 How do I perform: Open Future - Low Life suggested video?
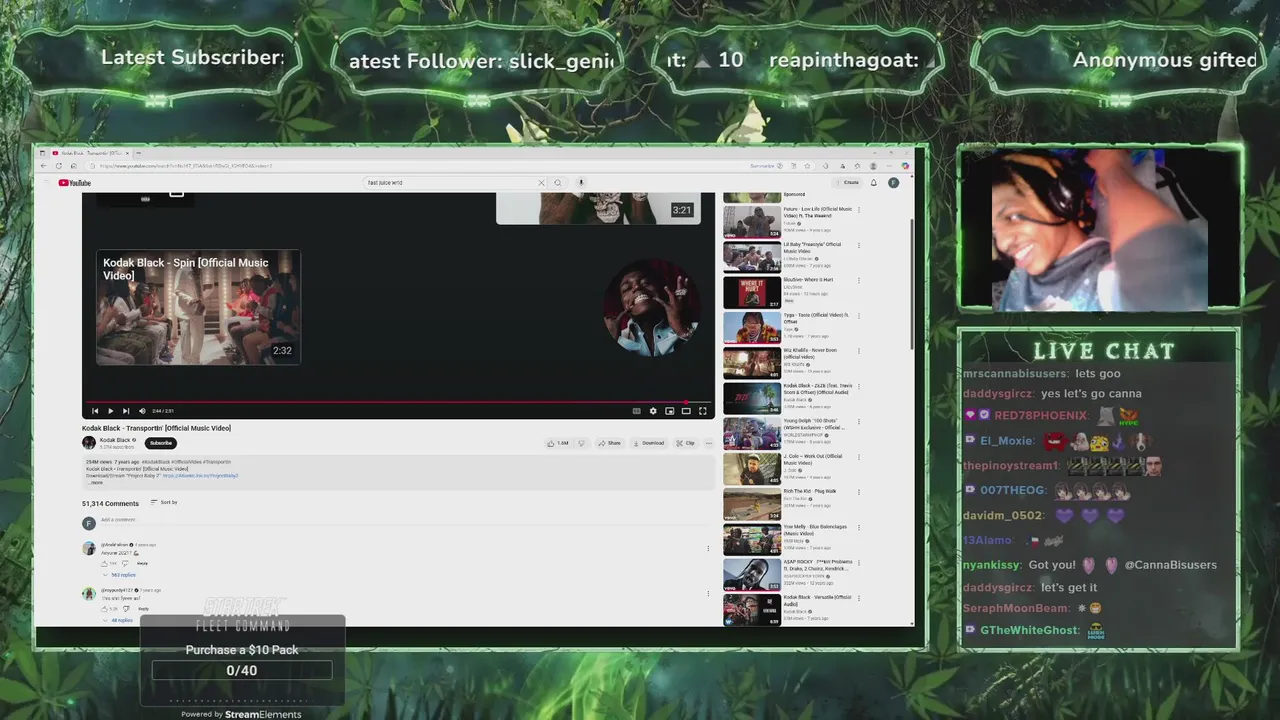point(789,220)
